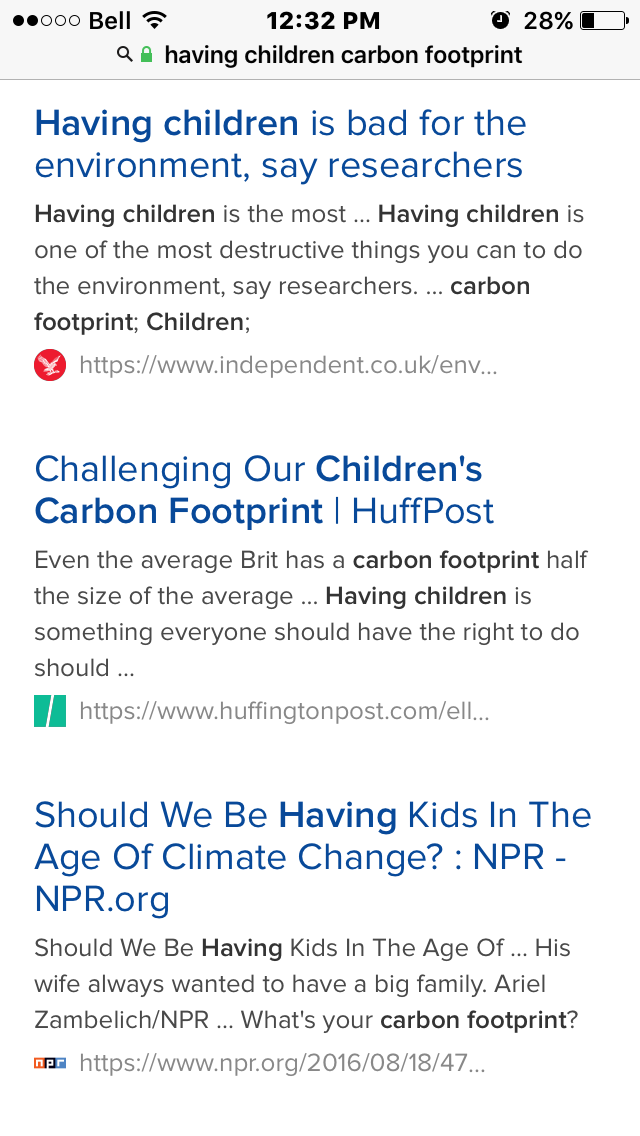Tap the address bar search query text
This screenshot has height=1136, width=640.
[x=343, y=55]
